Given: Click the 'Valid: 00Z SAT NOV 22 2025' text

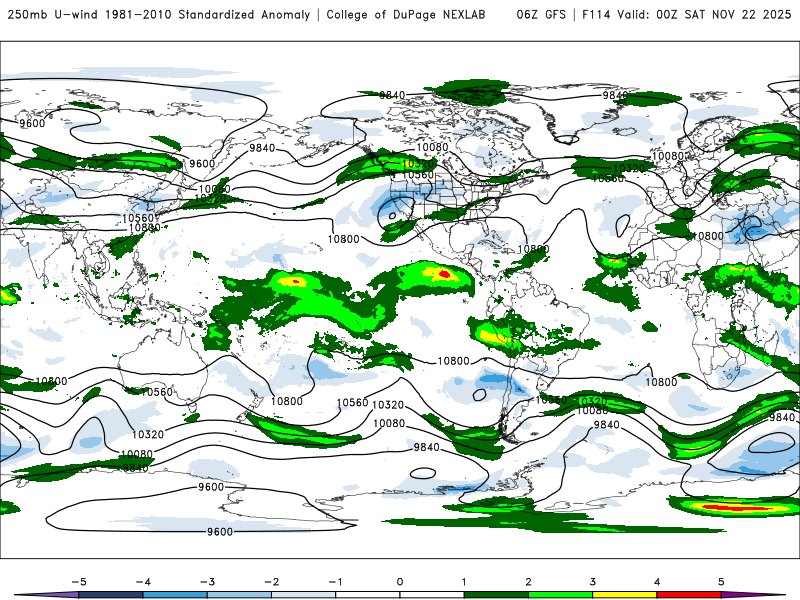Looking at the screenshot, I should [705, 14].
